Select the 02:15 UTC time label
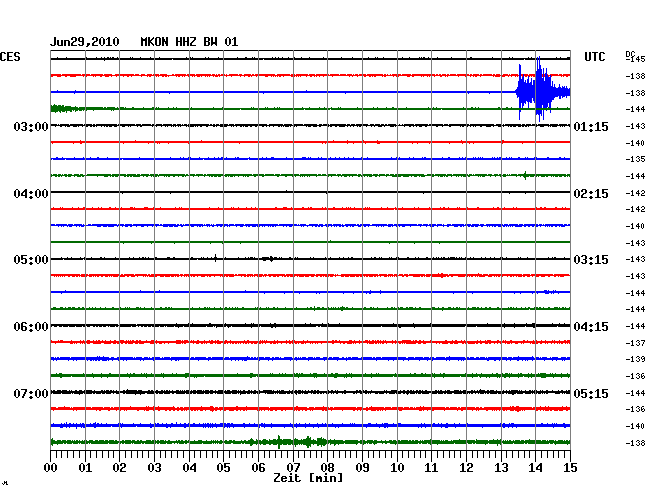This screenshot has height=494, width=650. click(x=591, y=194)
